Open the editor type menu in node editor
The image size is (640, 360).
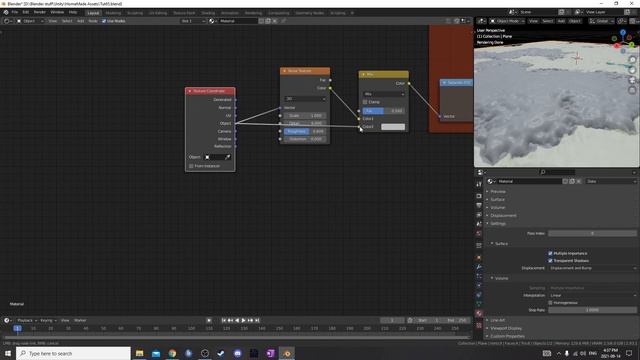[x=7, y=21]
